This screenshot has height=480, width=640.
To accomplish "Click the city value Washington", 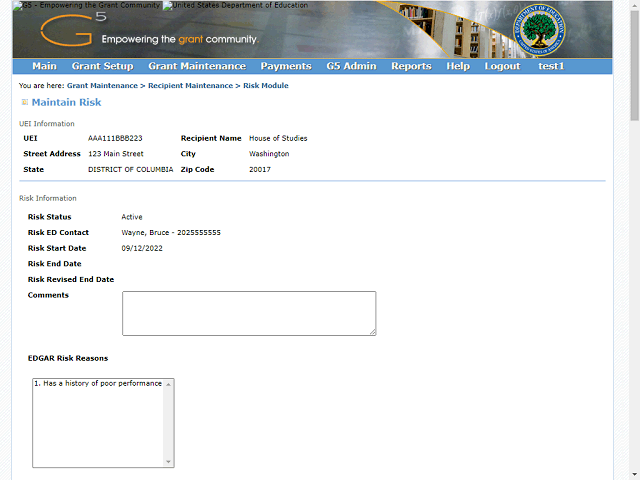I will 269,154.
